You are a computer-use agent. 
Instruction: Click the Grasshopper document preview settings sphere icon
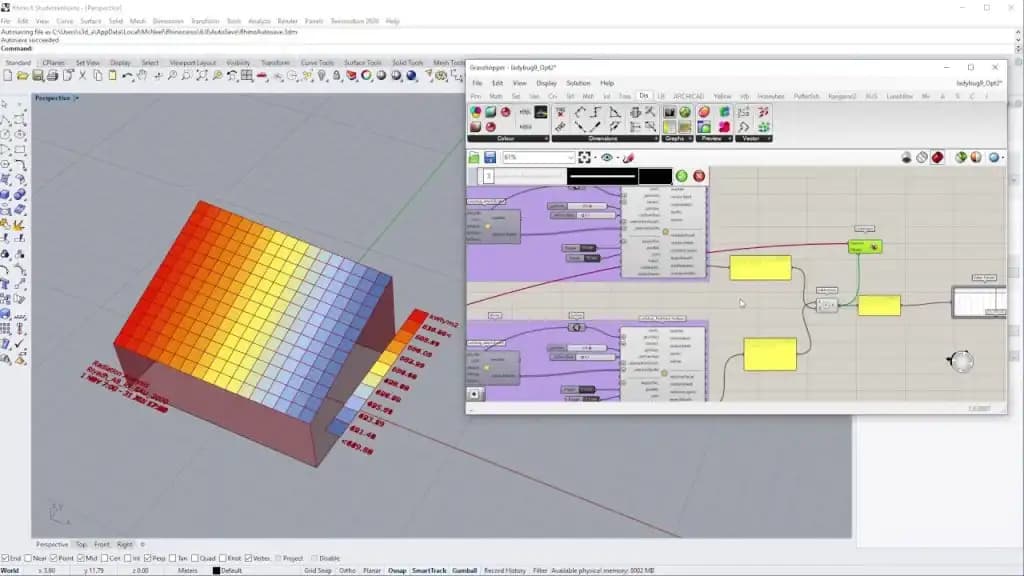(x=993, y=157)
